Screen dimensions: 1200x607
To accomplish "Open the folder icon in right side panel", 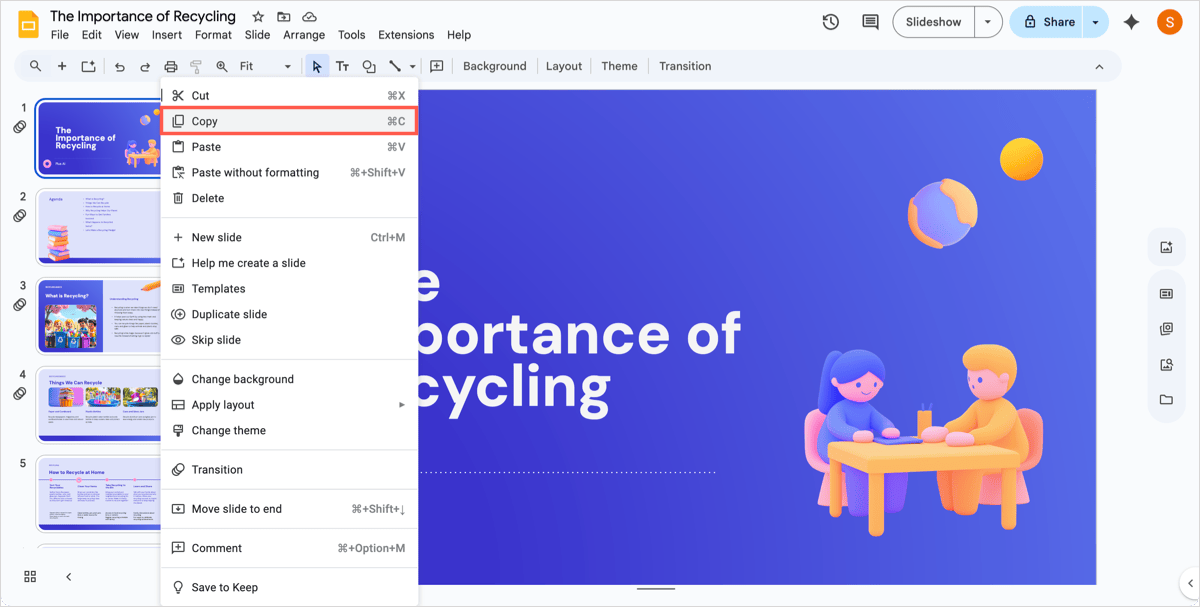I will (1166, 400).
